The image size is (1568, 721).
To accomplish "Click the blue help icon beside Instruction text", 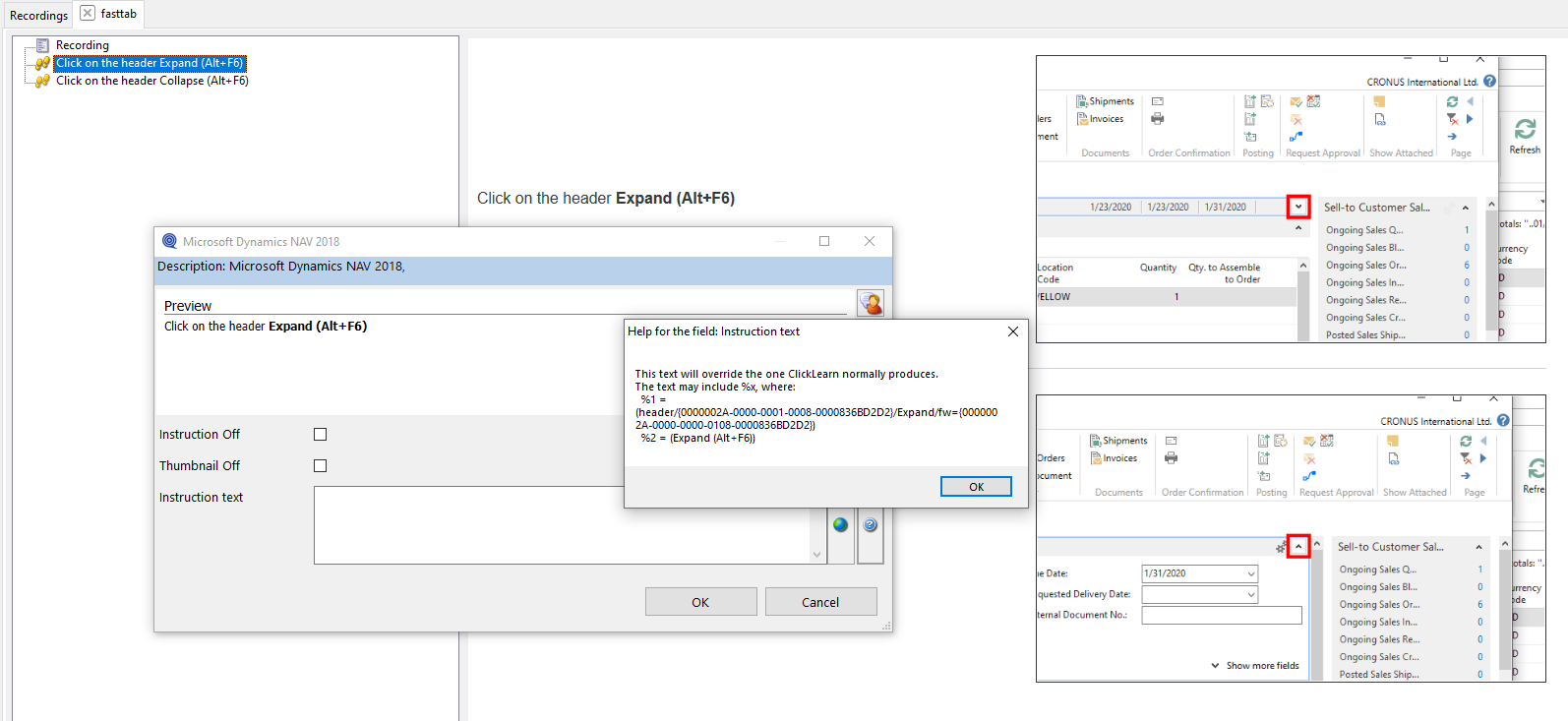I will point(871,525).
